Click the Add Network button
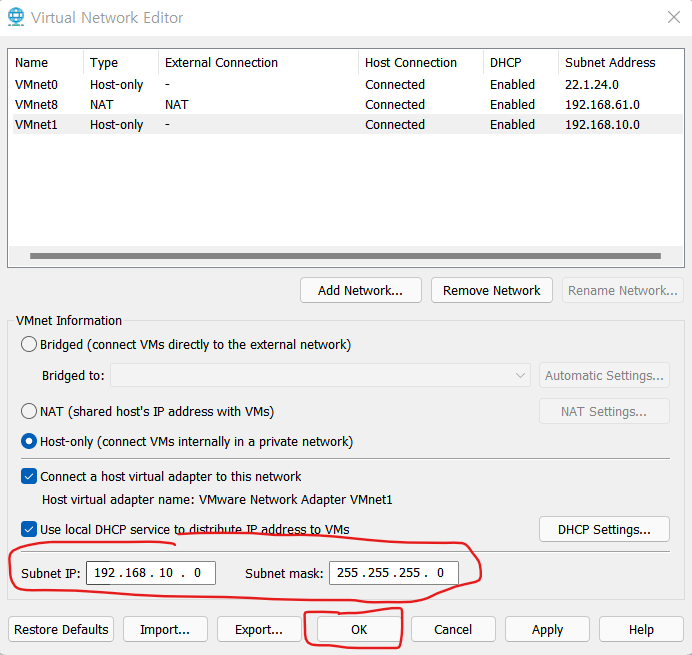Screen dimensions: 692x655 point(361,290)
